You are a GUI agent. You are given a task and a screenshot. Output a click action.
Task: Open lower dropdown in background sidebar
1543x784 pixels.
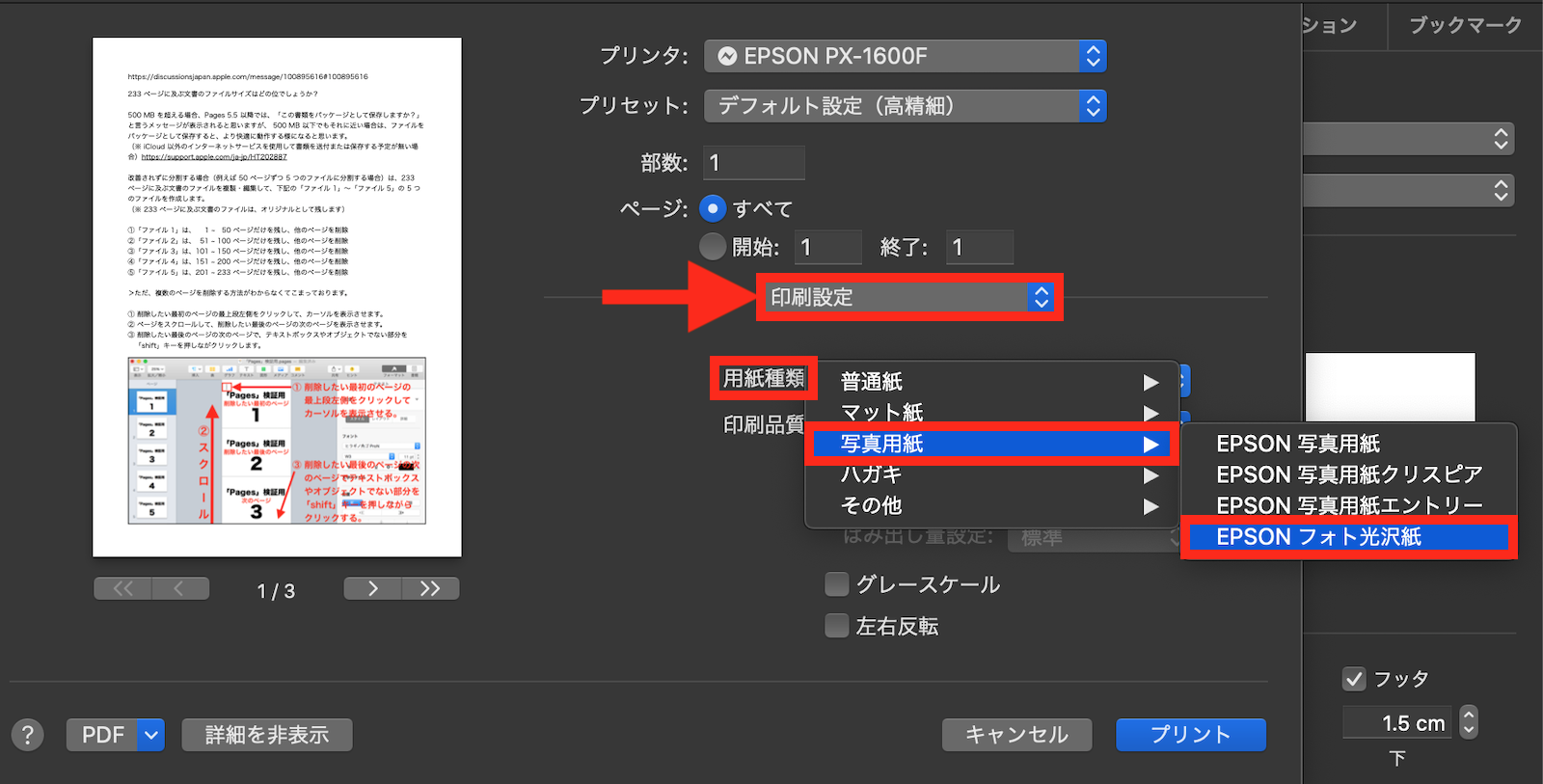(1408, 190)
